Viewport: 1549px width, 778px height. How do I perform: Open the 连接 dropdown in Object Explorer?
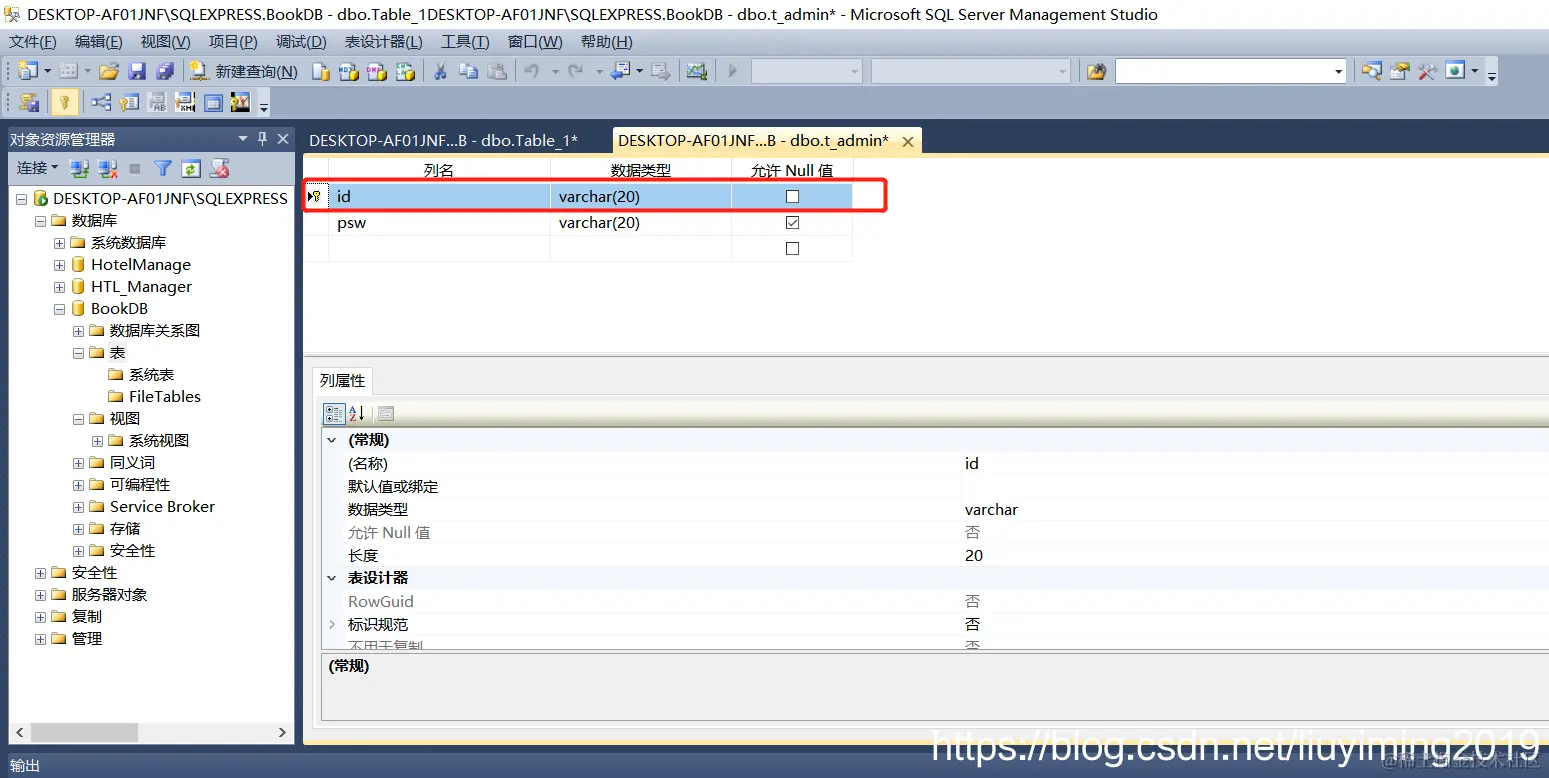pos(37,168)
